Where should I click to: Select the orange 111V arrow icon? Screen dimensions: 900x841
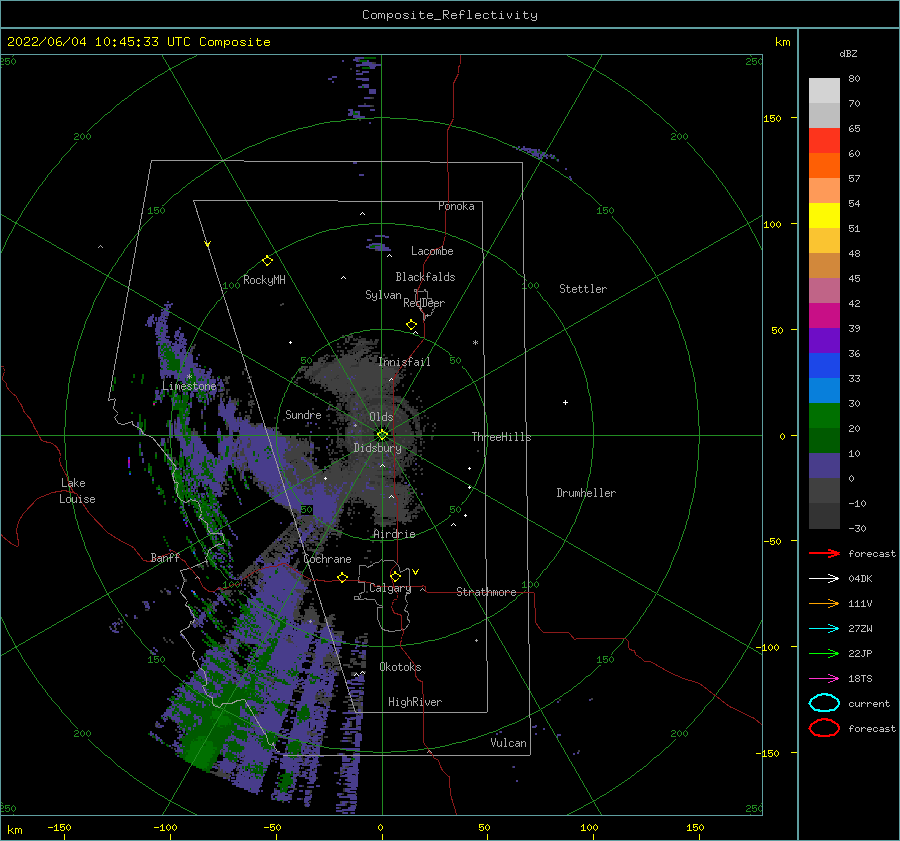[x=824, y=603]
